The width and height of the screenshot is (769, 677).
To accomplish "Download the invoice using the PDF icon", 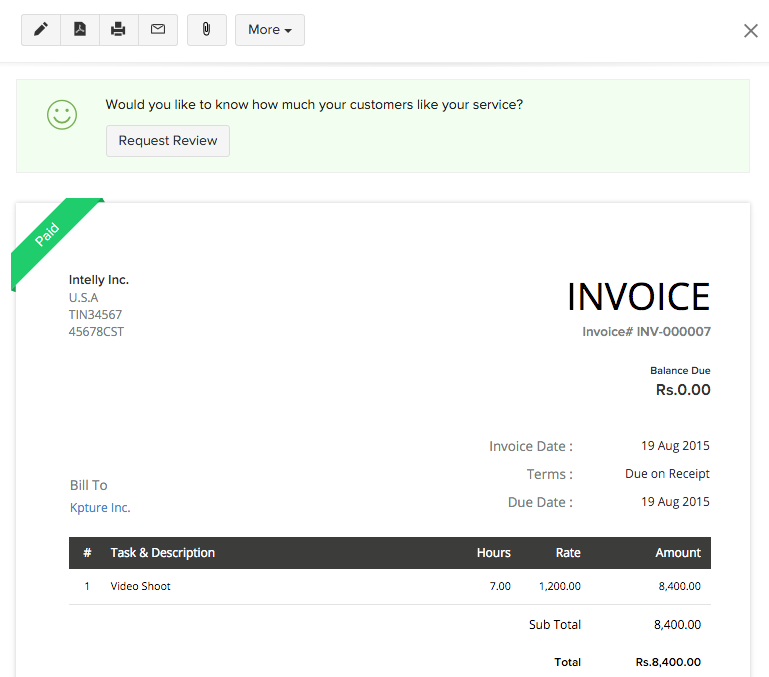I will [80, 30].
